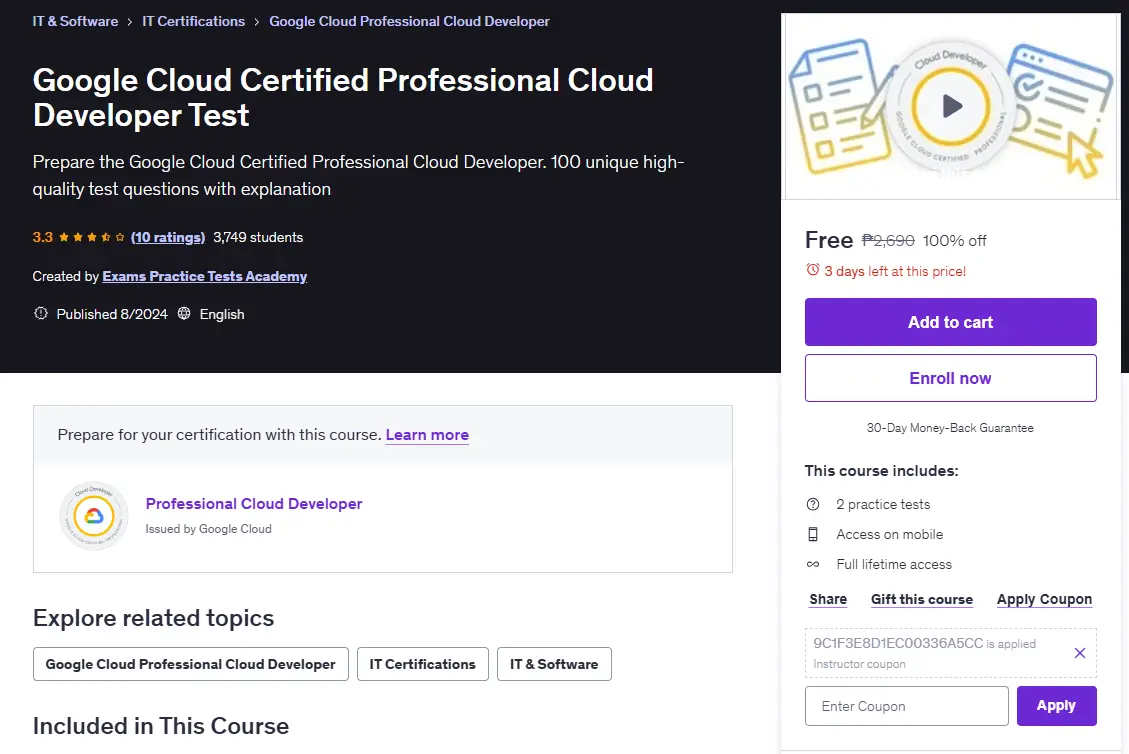Select the IT Certifications topic chip
Screen dimensions: 1129x754
pyautogui.click(x=423, y=664)
